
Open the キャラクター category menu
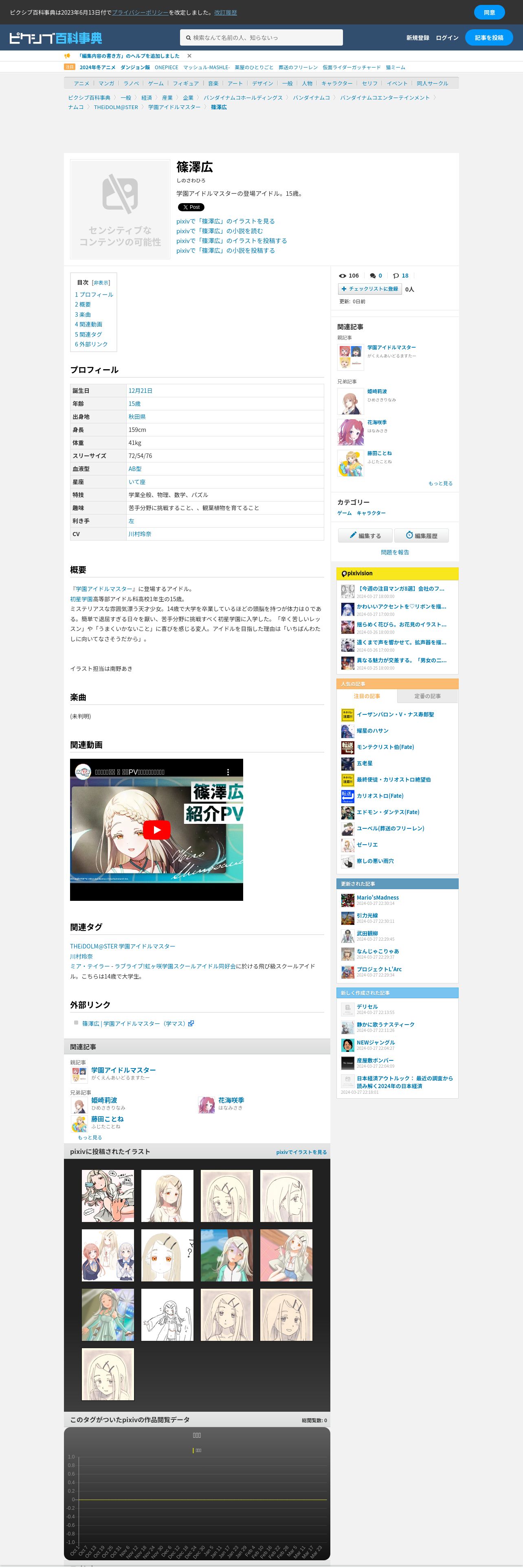point(337,83)
